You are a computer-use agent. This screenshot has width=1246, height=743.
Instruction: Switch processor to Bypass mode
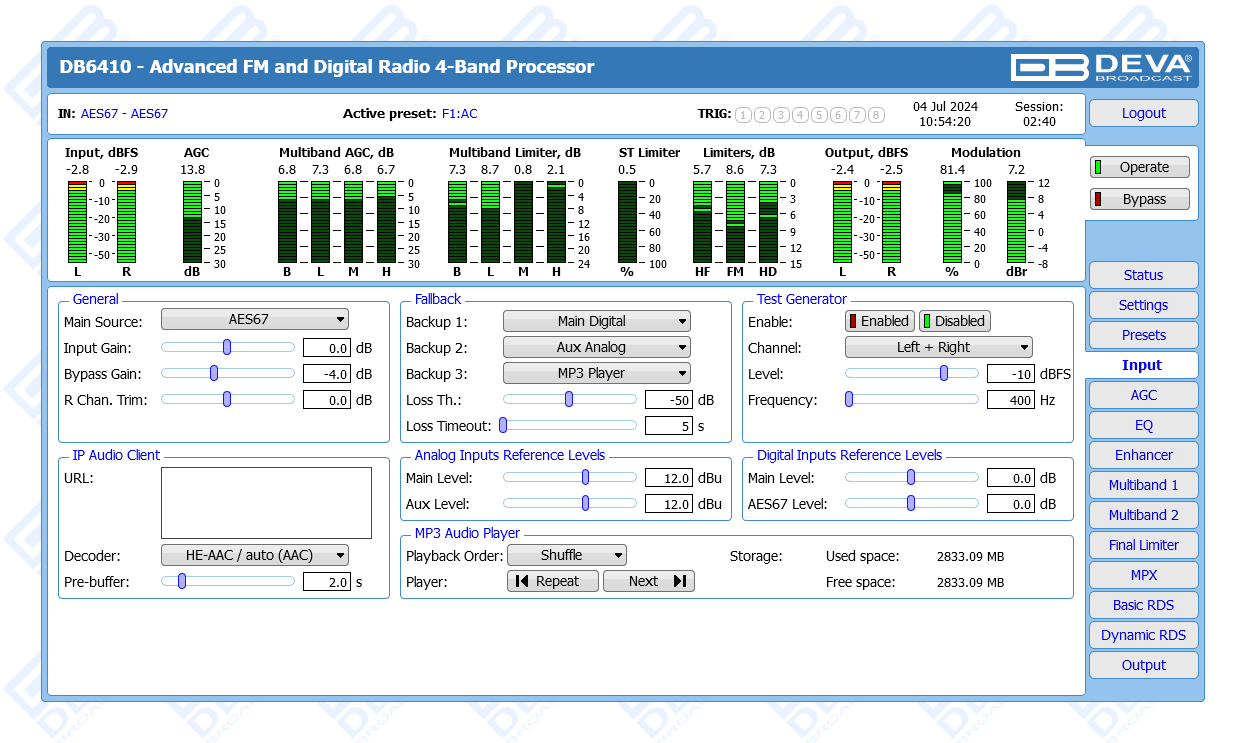click(x=1139, y=199)
